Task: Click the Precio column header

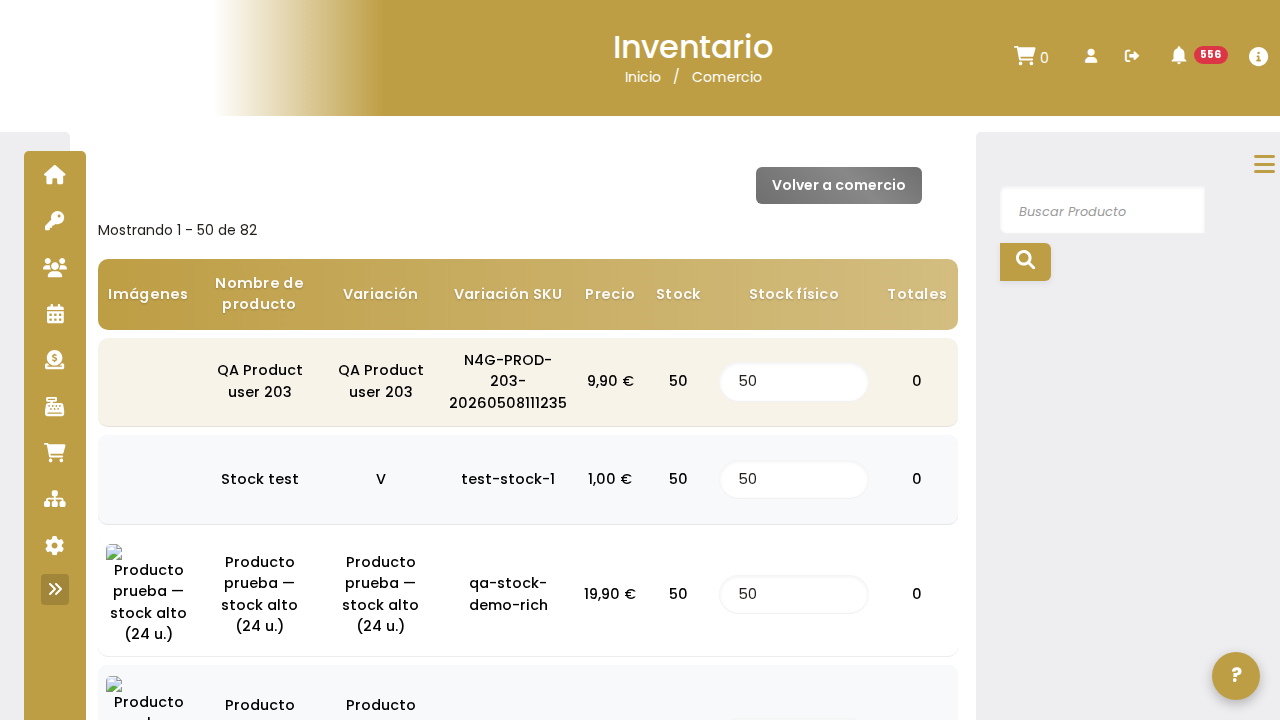Action: (610, 294)
